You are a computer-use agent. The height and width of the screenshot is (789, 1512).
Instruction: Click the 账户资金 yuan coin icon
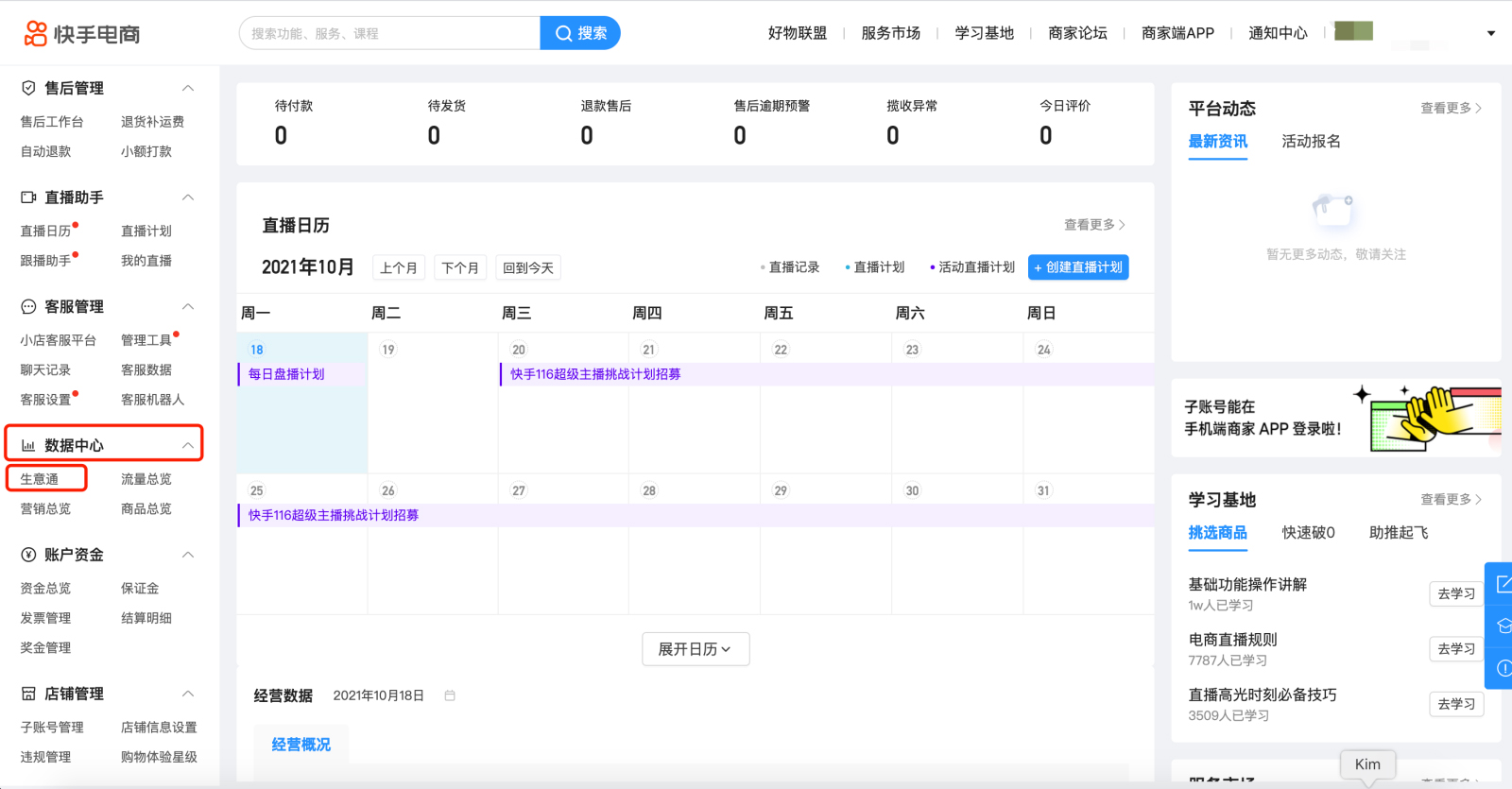[x=28, y=555]
